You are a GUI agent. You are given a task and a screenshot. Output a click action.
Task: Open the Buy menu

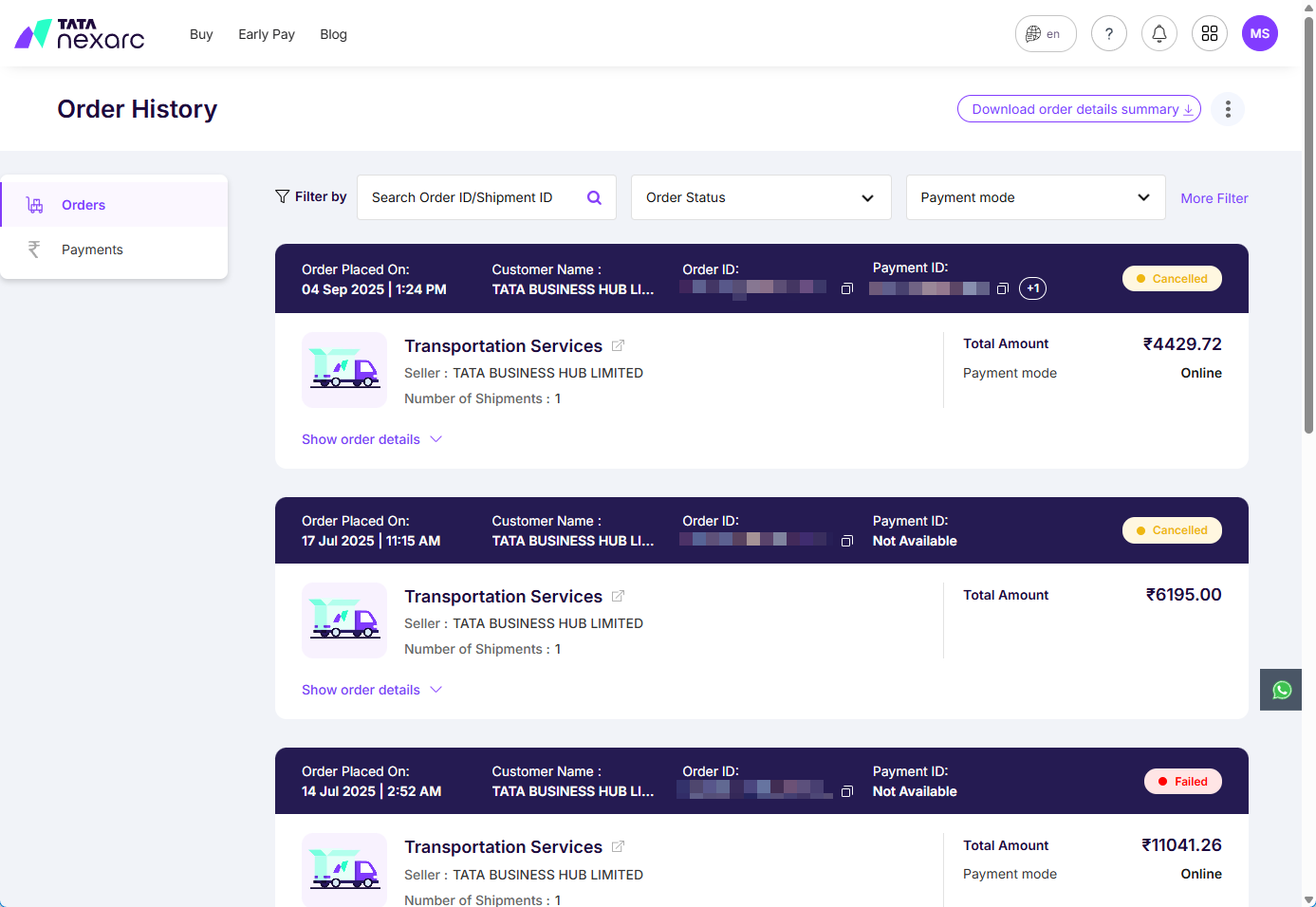click(201, 34)
